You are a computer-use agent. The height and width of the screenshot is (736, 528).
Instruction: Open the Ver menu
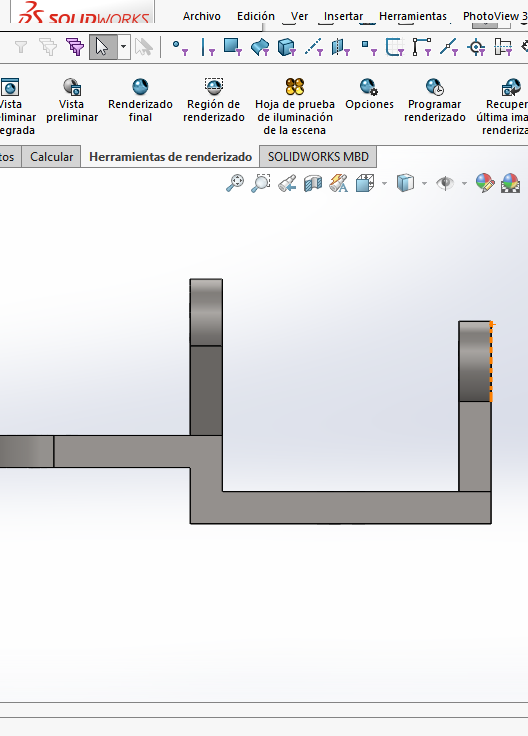coord(299,16)
